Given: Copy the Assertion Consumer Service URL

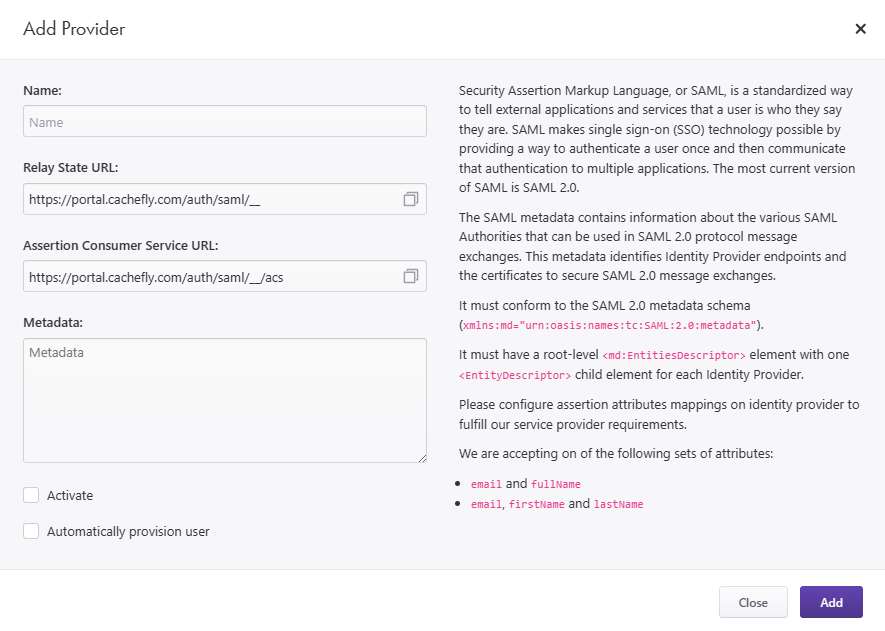Looking at the screenshot, I should pos(410,276).
